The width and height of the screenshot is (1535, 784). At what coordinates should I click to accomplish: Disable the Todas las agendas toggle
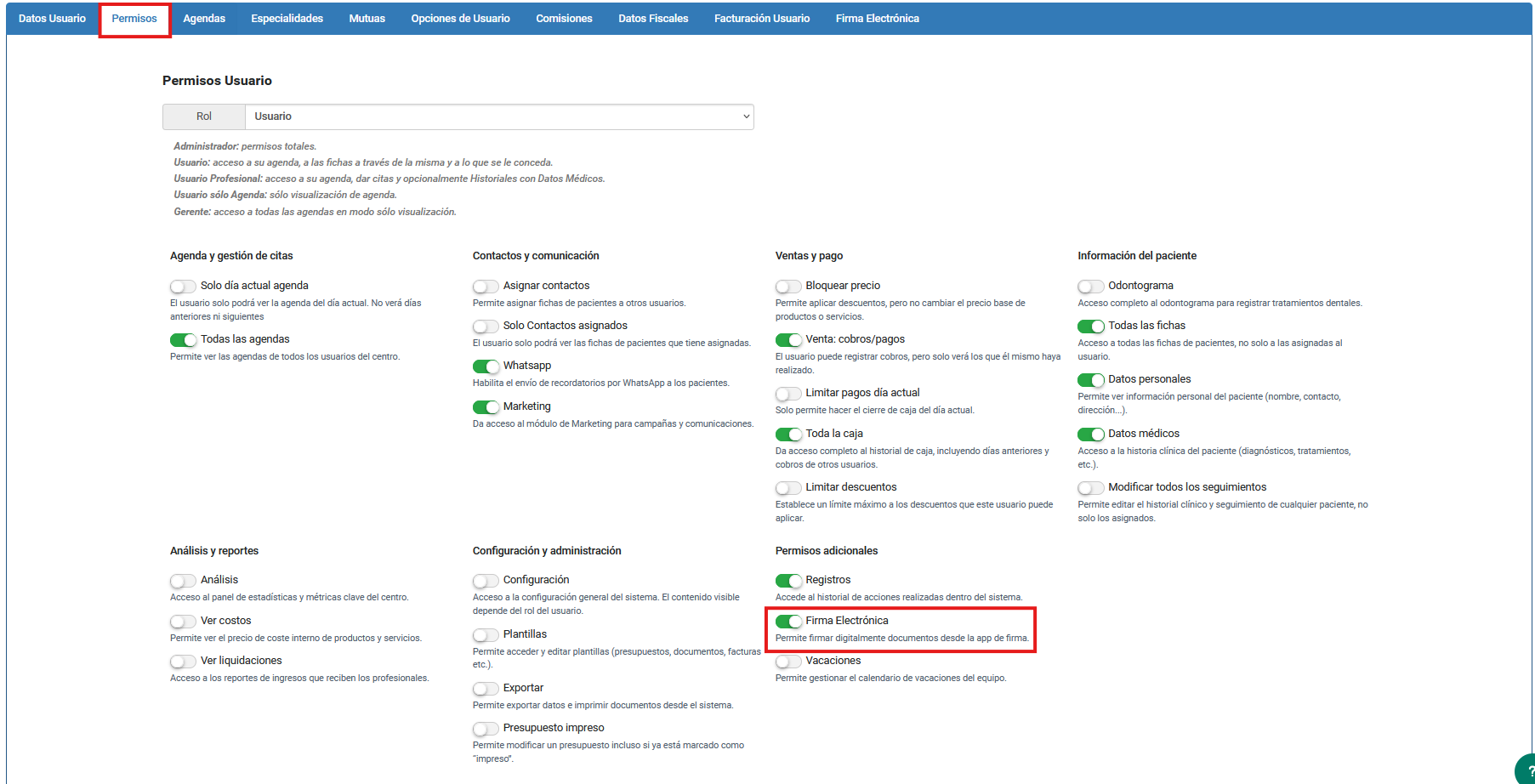point(183,340)
